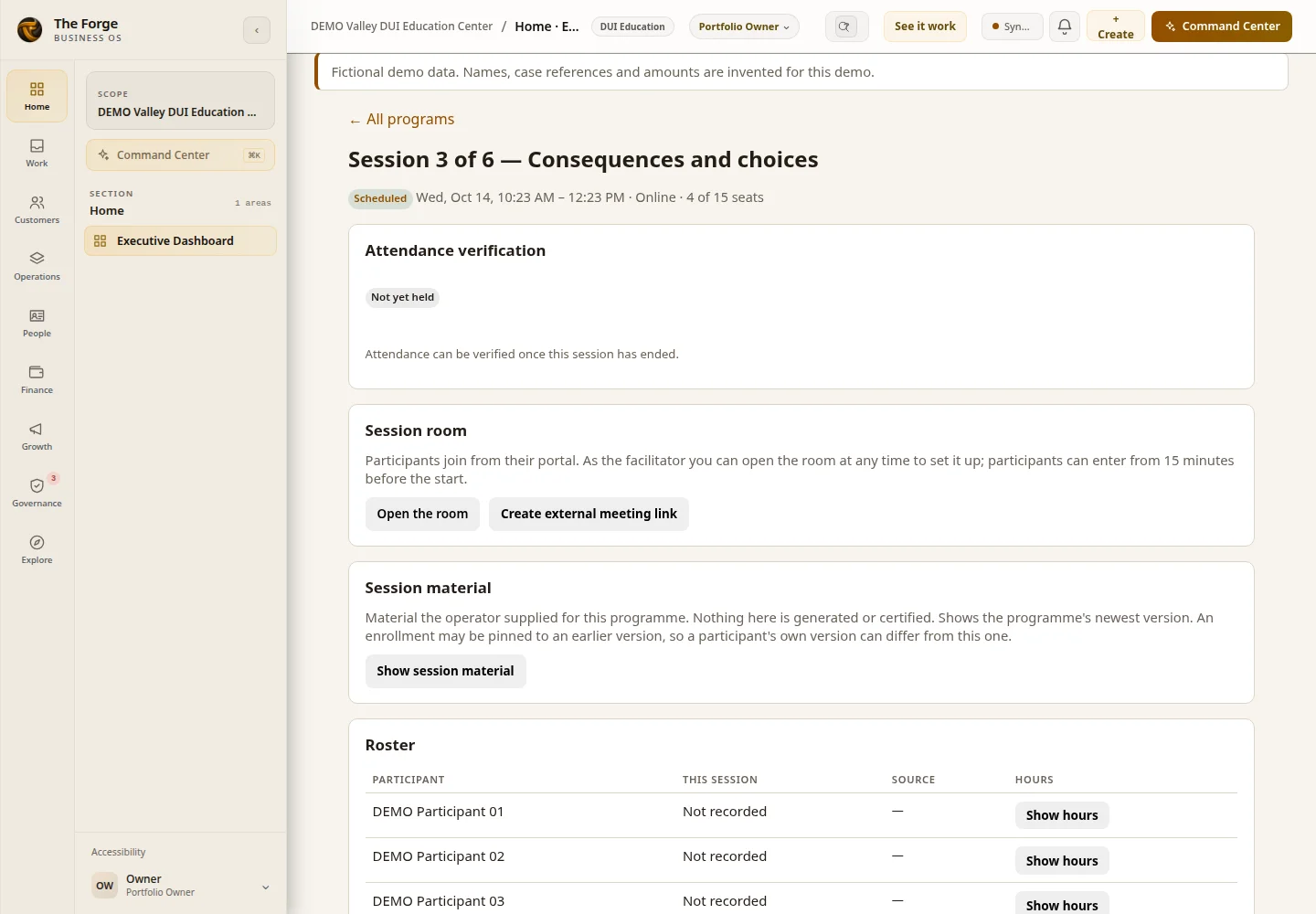Go to Customers in sidebar
The image size is (1316, 914).
pyautogui.click(x=37, y=209)
